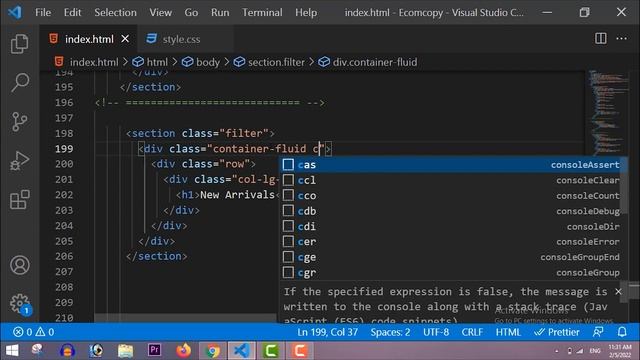Open the Help menu
The width and height of the screenshot is (640, 360).
(x=306, y=12)
